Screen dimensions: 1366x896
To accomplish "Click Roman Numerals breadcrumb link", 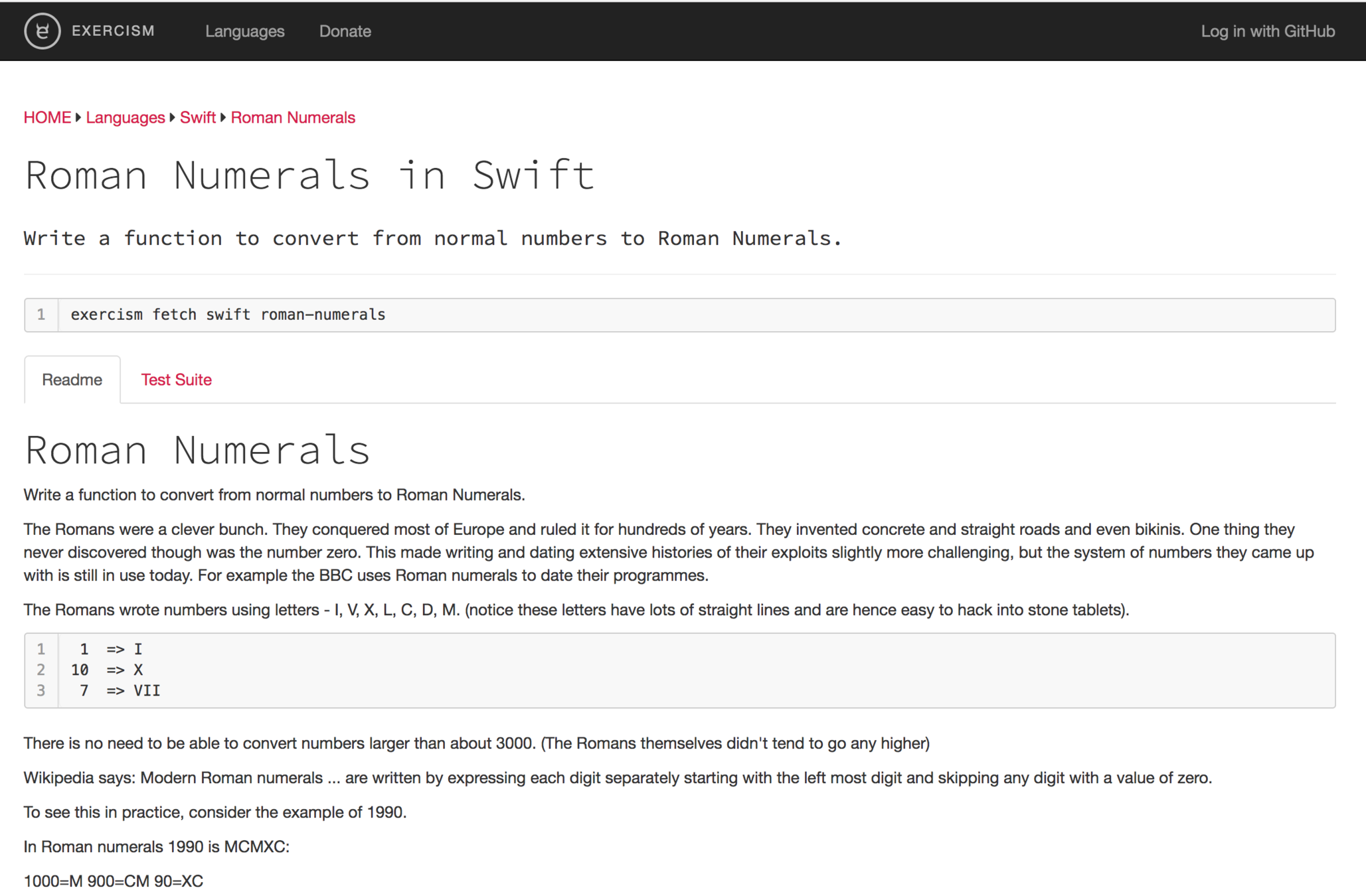I will pos(292,117).
